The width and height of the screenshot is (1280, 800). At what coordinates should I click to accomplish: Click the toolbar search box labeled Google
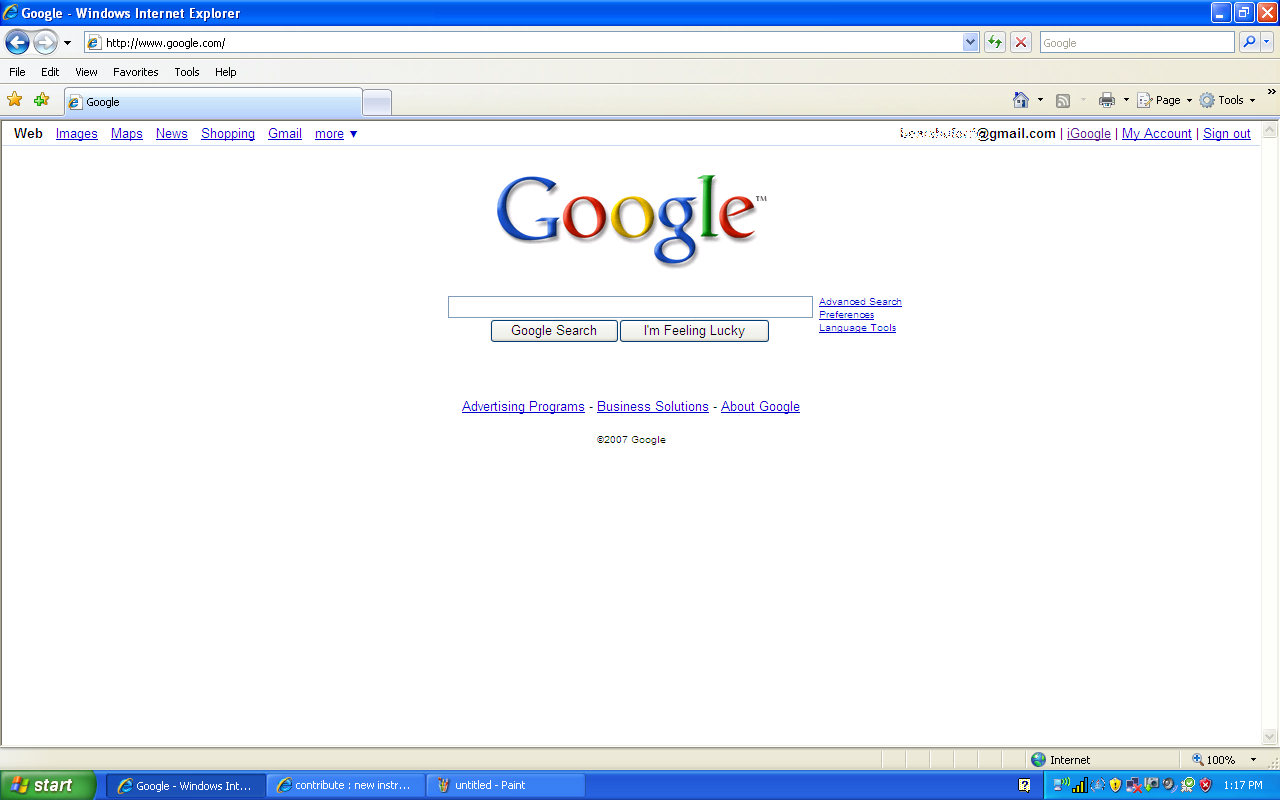click(1137, 42)
